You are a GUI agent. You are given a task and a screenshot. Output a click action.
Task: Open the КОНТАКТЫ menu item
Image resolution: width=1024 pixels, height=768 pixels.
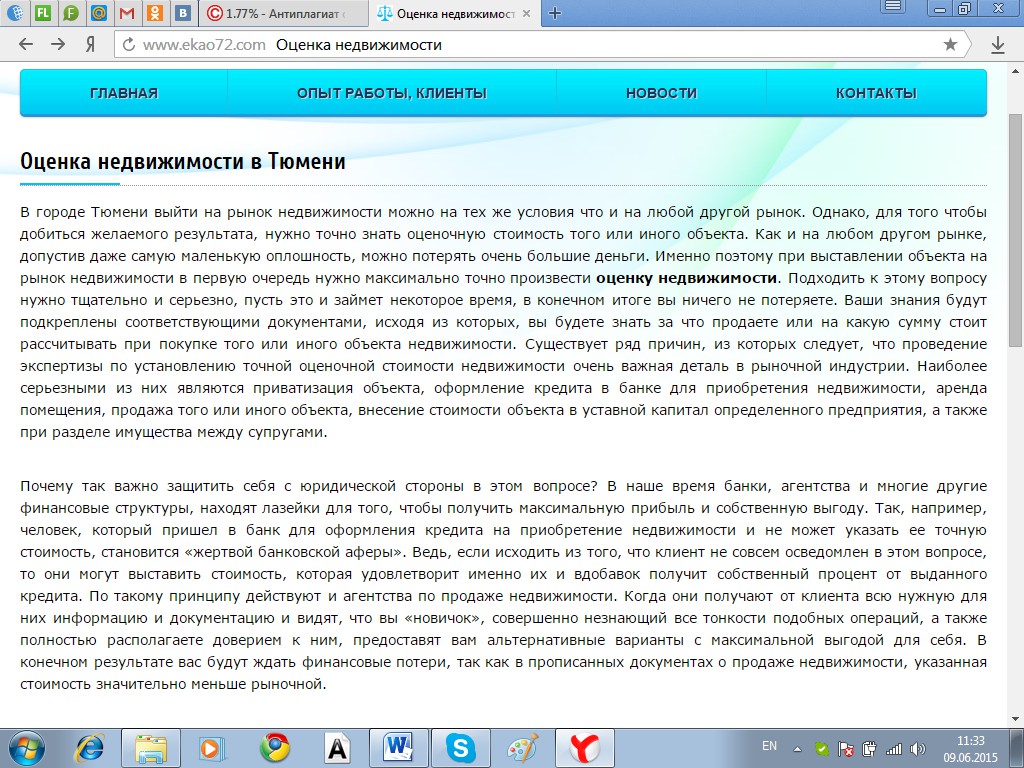click(x=876, y=93)
